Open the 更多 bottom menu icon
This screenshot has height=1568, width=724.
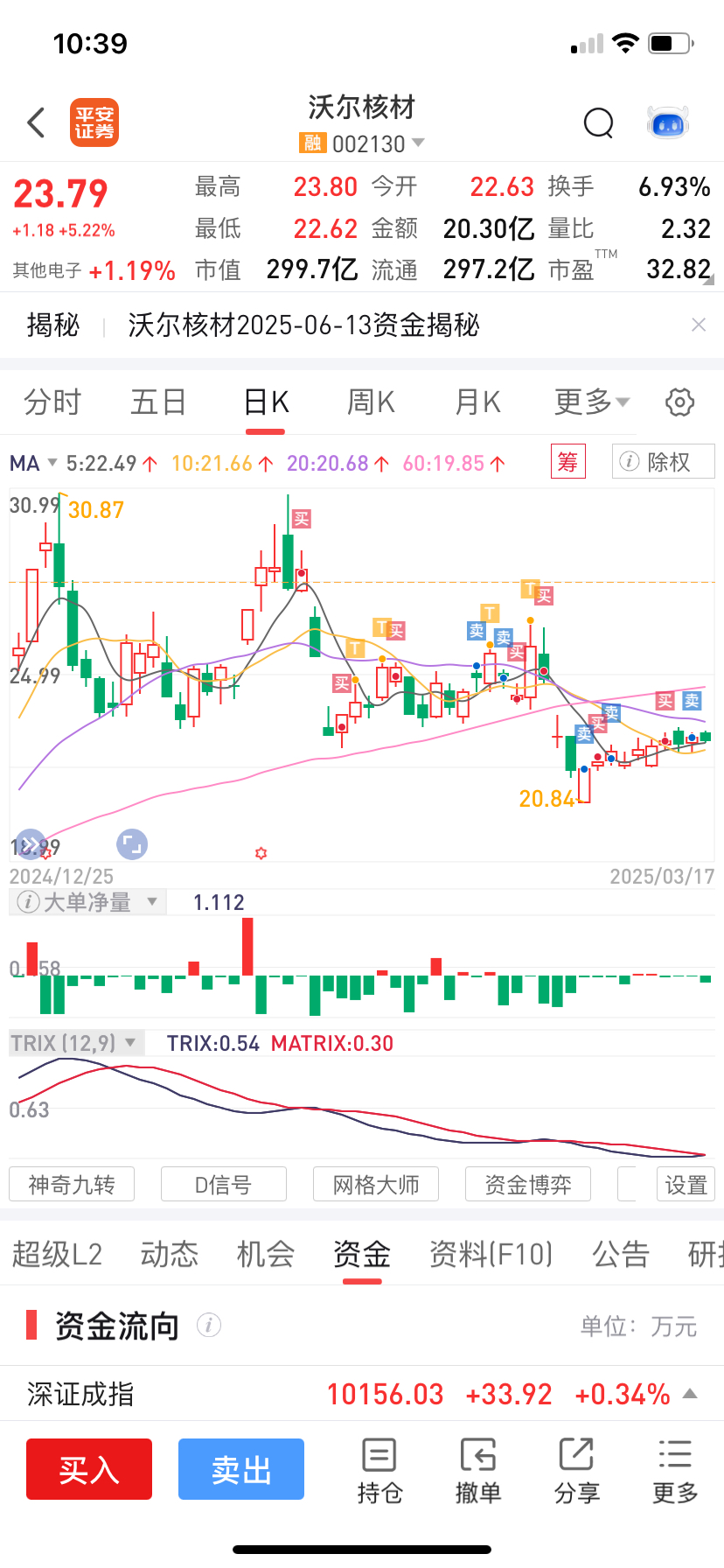pos(675,1471)
